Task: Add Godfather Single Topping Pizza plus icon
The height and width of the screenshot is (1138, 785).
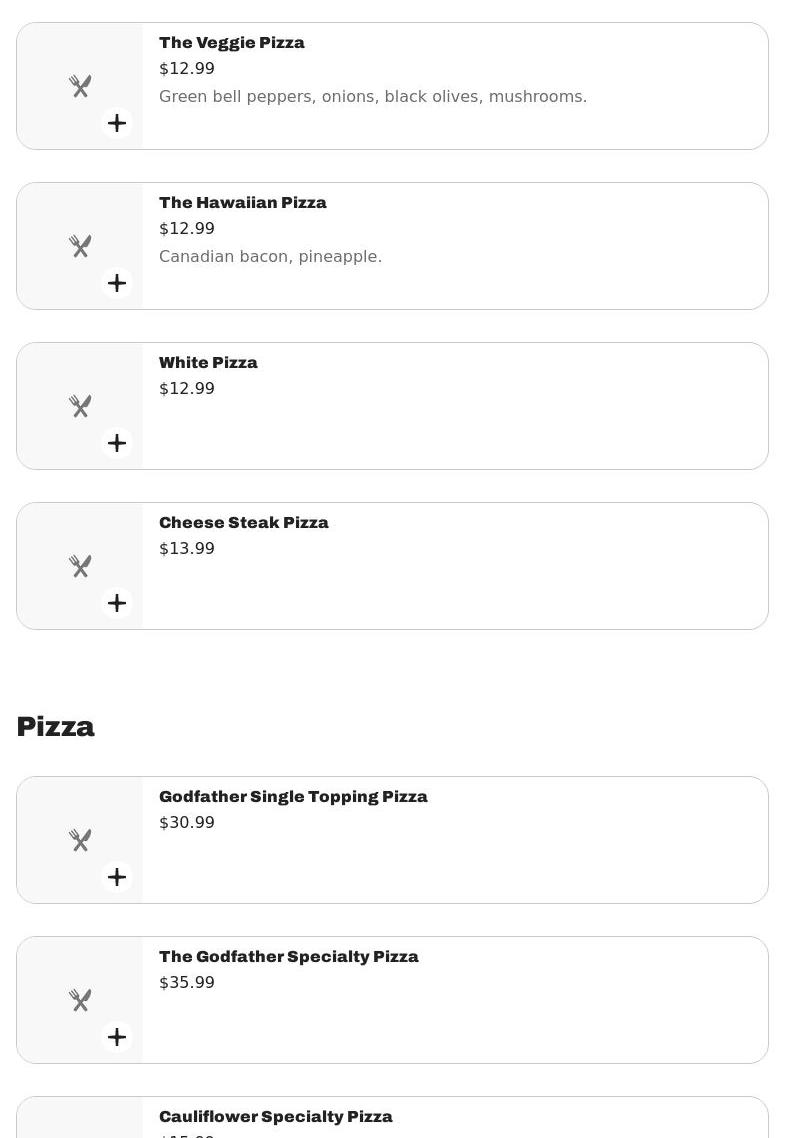Action: (117, 877)
